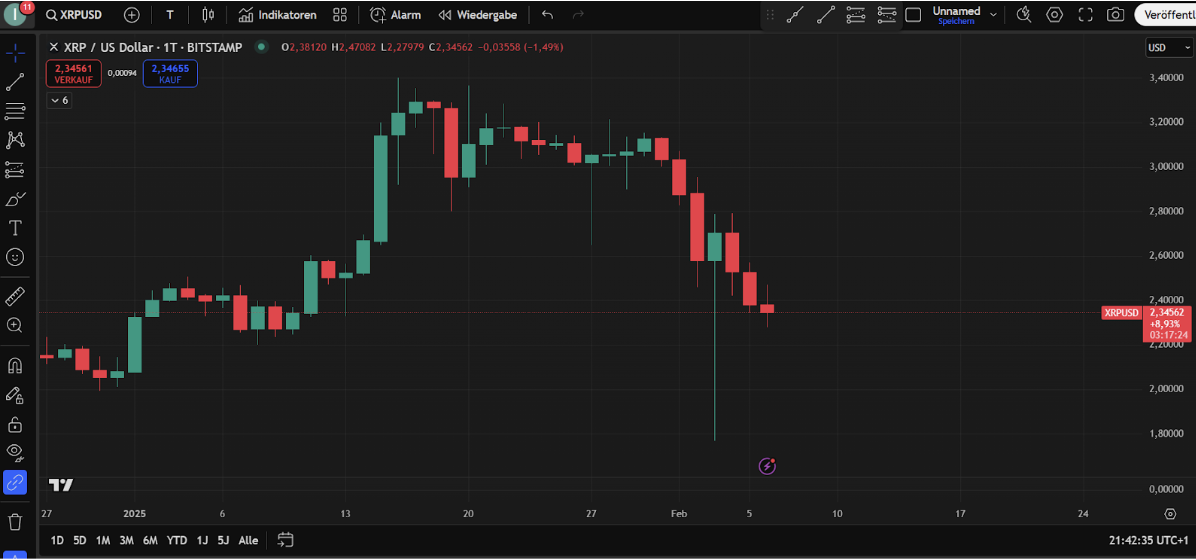Expand the collapsed indicator legend showing 6

(59, 100)
